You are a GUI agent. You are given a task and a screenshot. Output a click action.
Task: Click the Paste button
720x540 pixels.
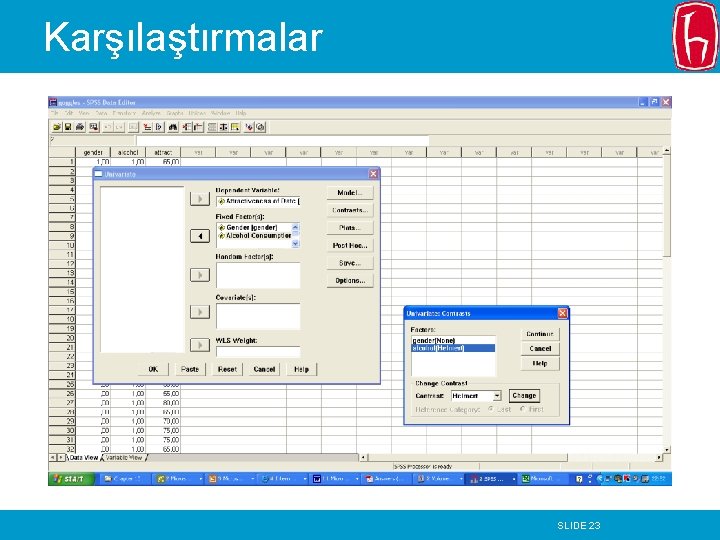(190, 369)
